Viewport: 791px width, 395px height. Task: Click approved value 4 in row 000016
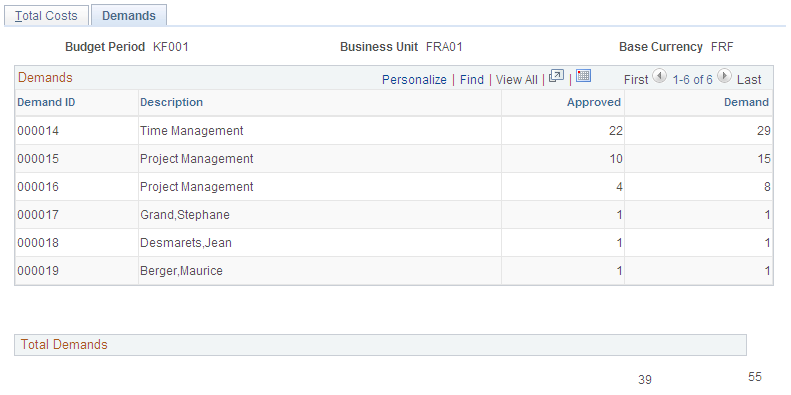[619, 187]
